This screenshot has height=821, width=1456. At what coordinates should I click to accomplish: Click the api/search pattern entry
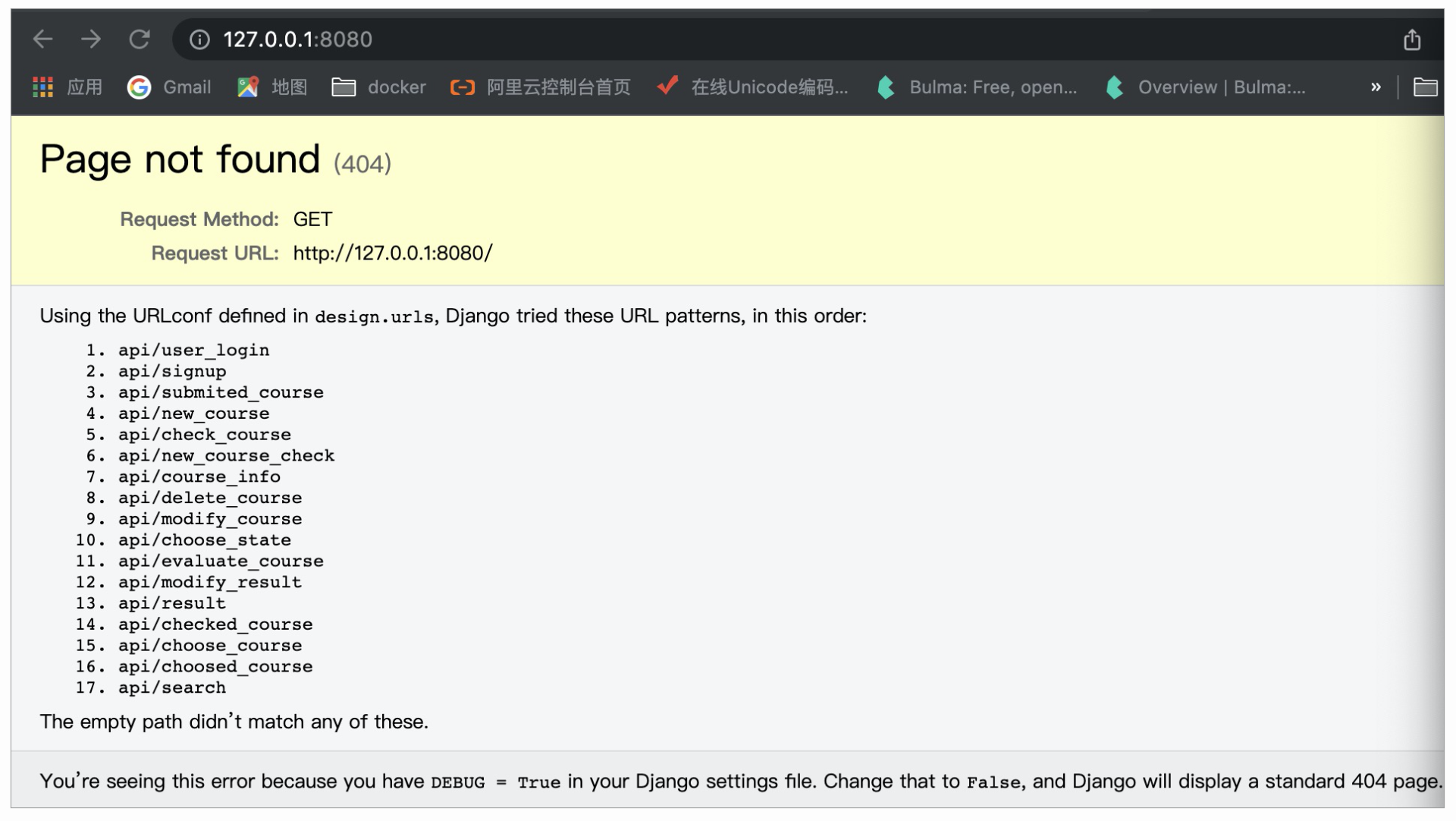[x=171, y=688]
